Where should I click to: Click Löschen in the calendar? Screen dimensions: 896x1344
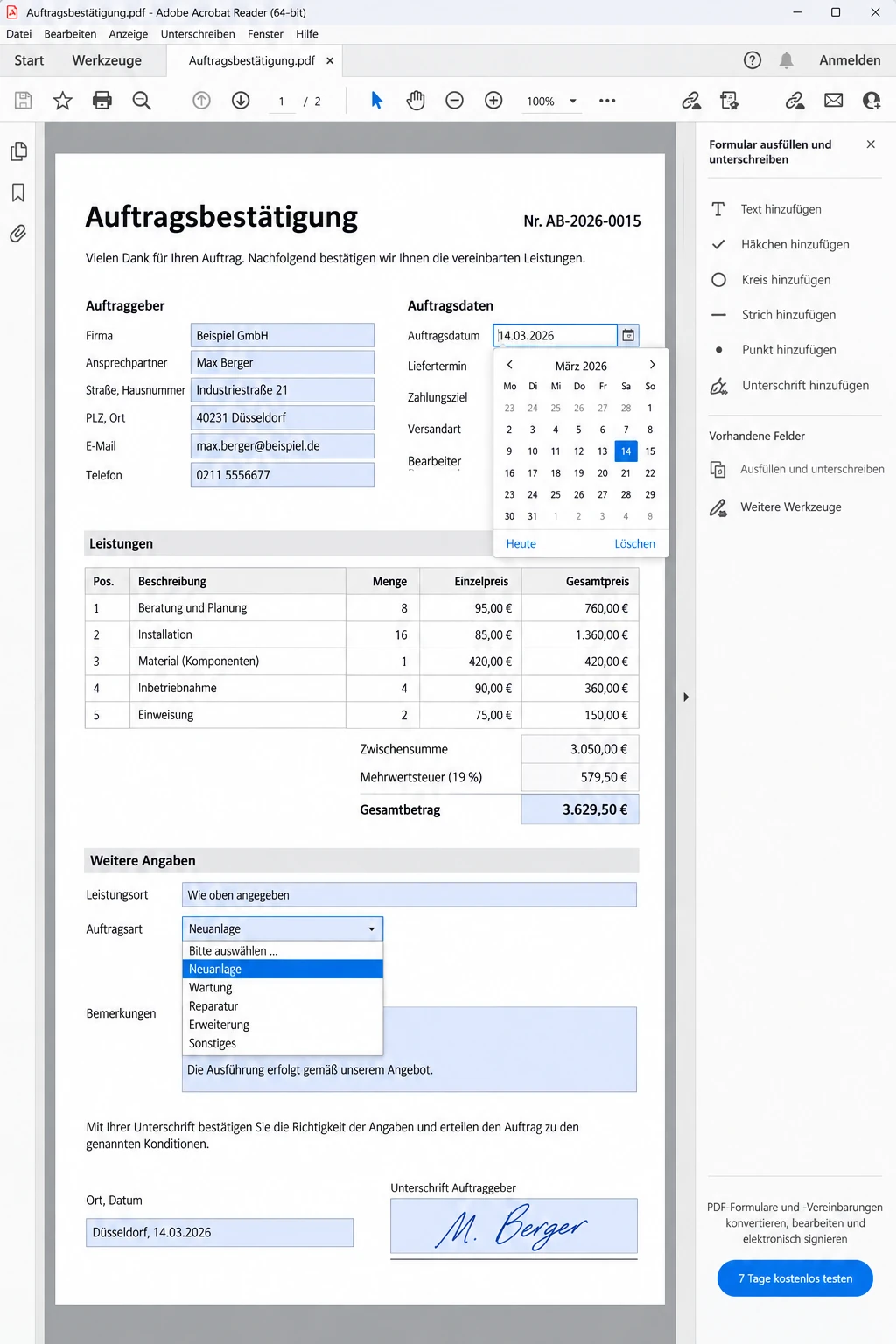(x=634, y=543)
